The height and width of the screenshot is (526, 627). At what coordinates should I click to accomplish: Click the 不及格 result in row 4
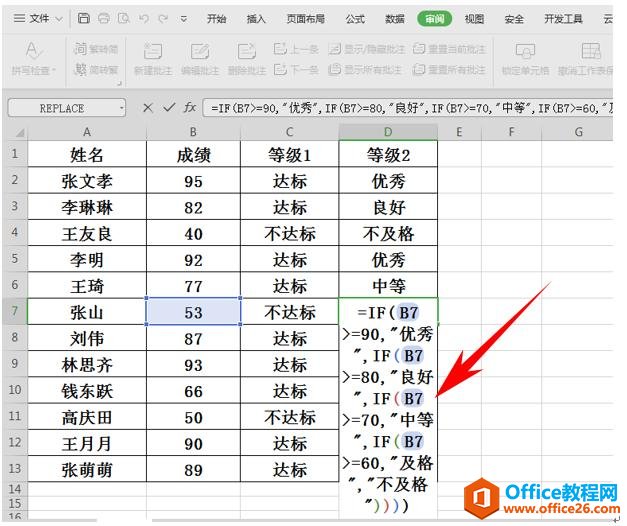point(388,233)
